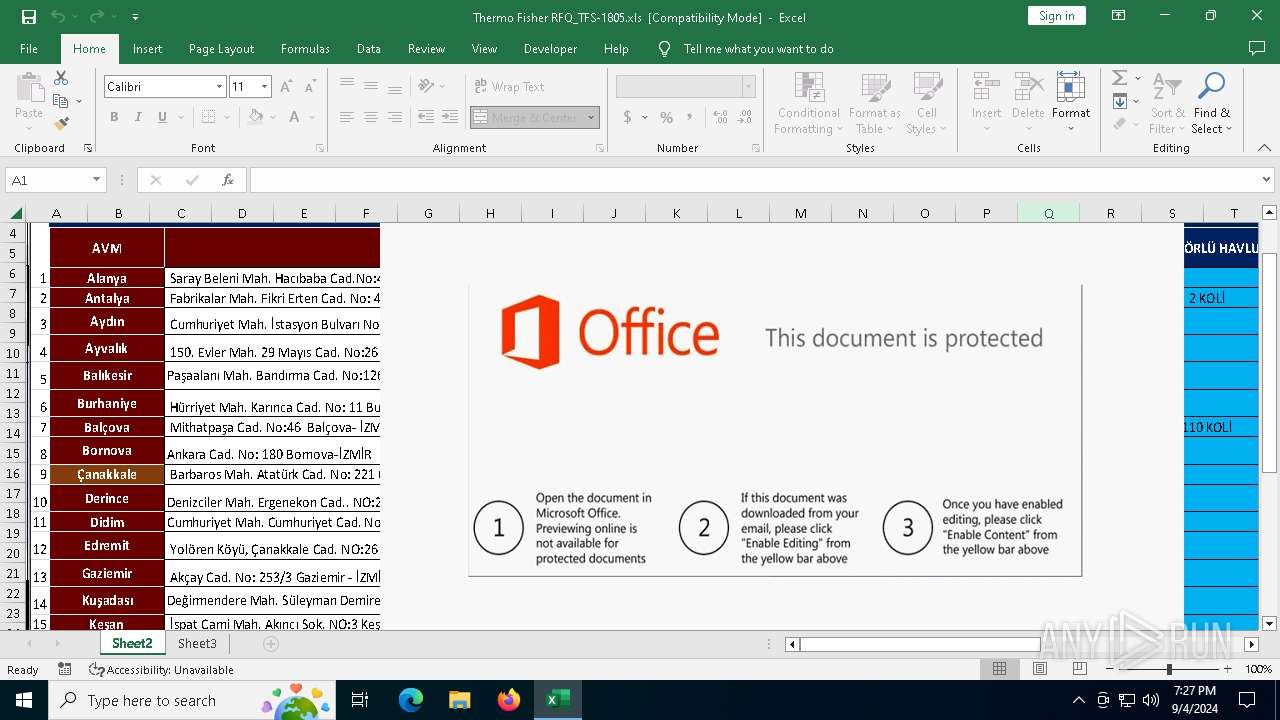1280x720 pixels.
Task: Switch to the Sheet3 tab
Action: (x=197, y=644)
